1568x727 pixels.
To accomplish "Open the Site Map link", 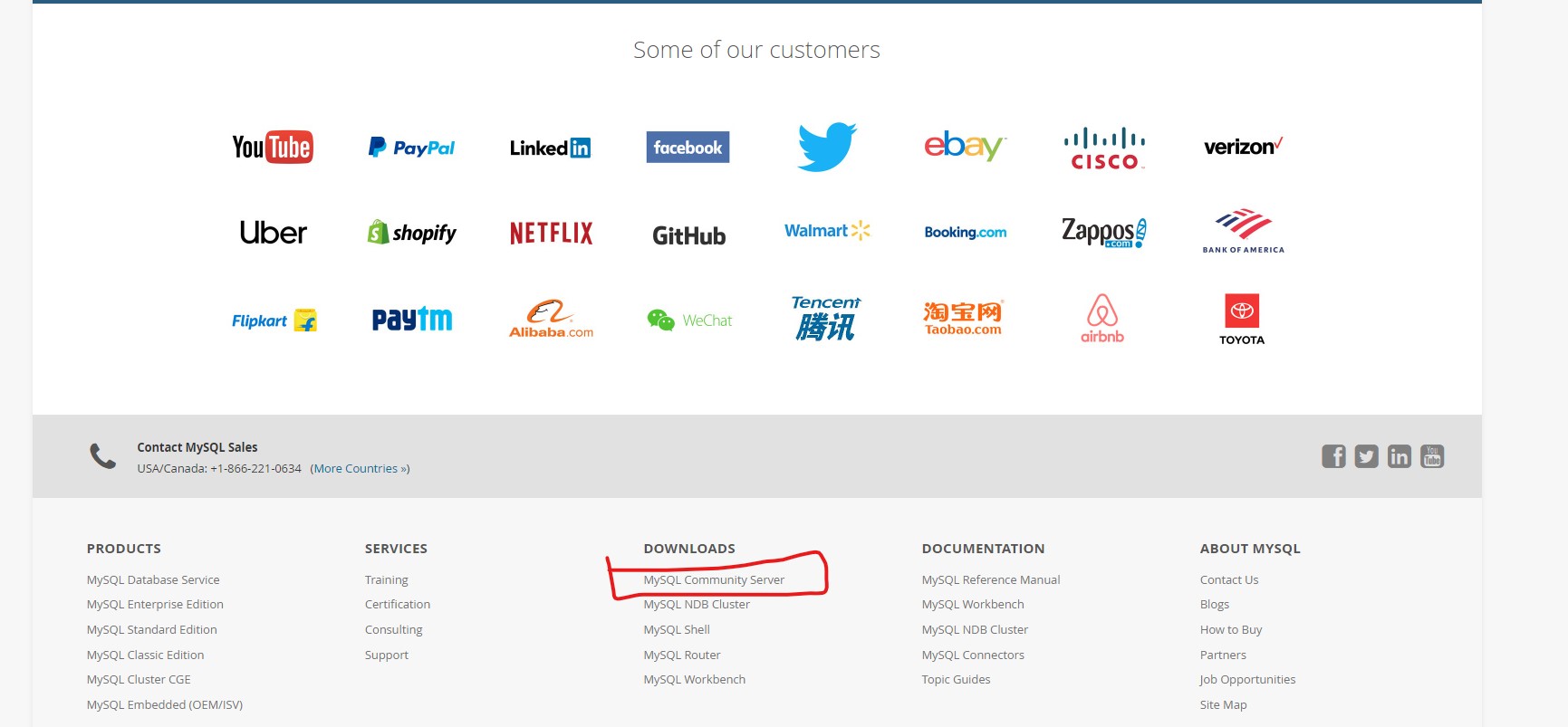I will (1224, 704).
